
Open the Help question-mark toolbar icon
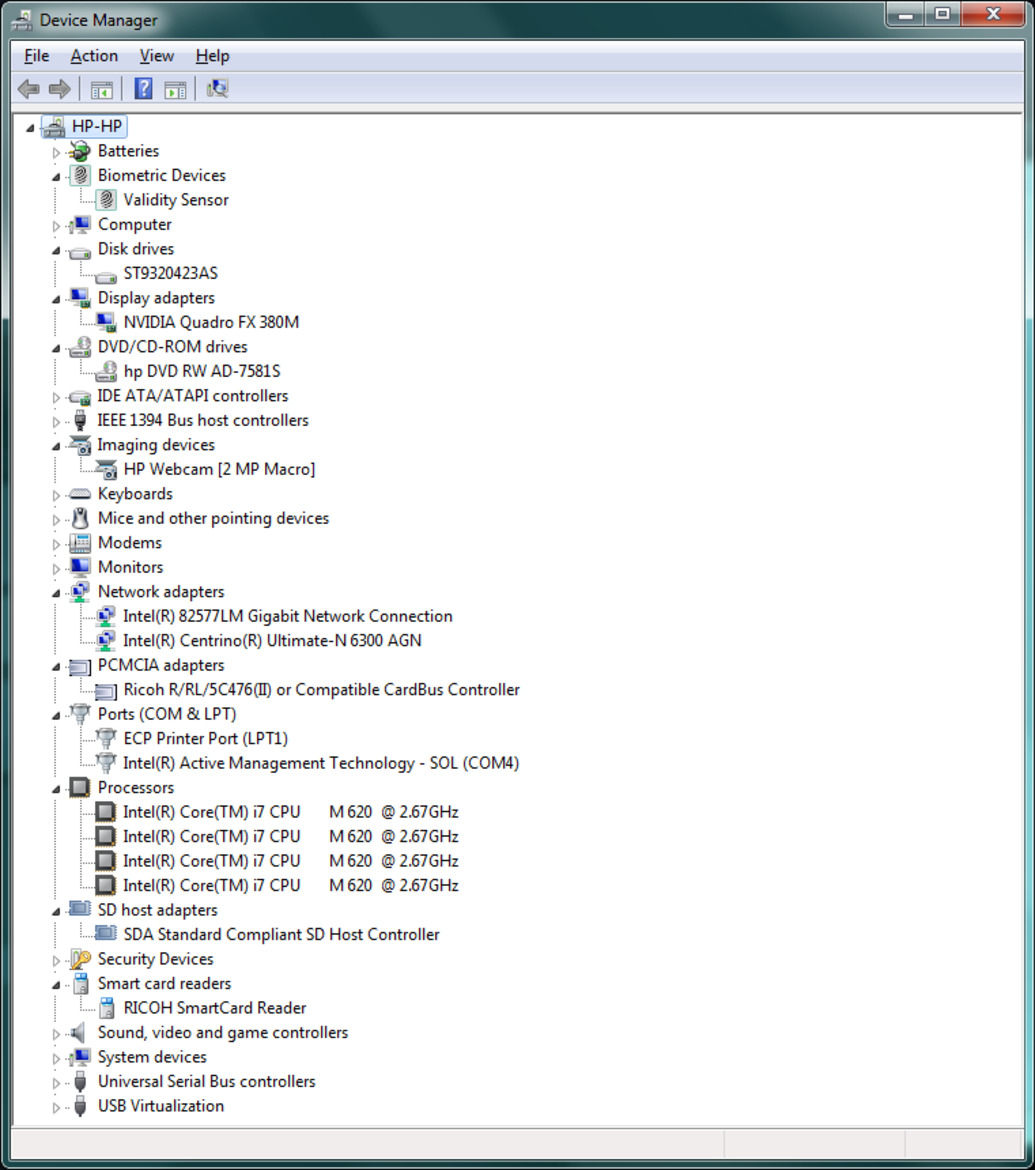coord(143,90)
